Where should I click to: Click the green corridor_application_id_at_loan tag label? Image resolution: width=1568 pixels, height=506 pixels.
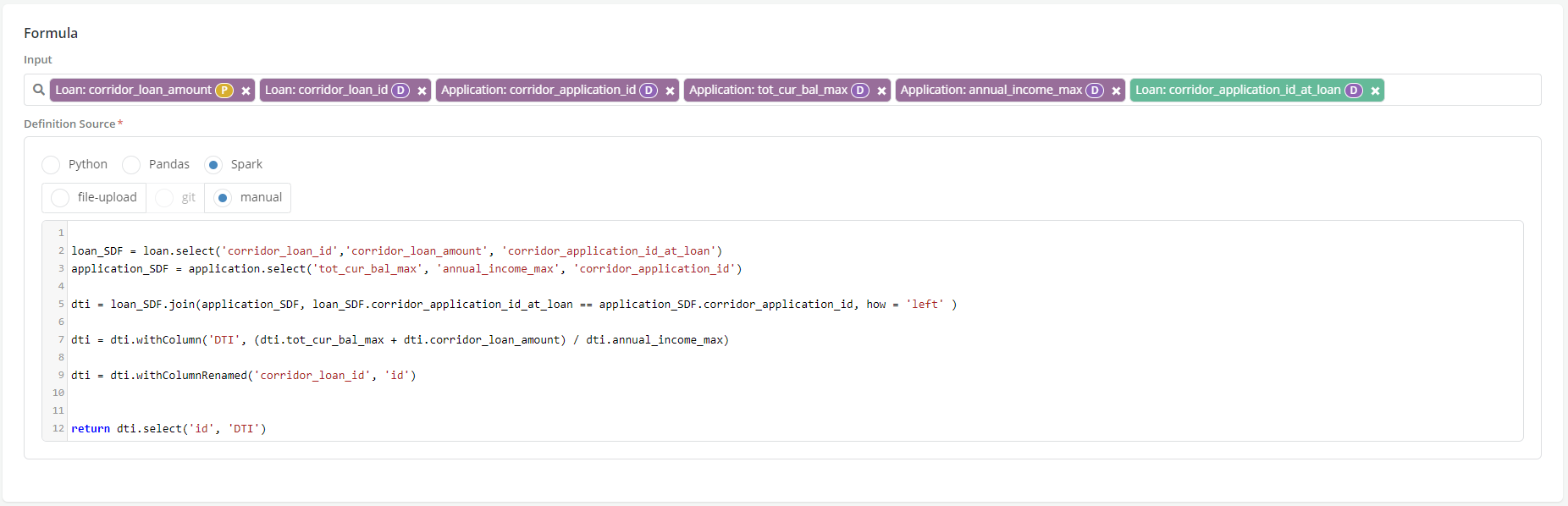point(1237,90)
